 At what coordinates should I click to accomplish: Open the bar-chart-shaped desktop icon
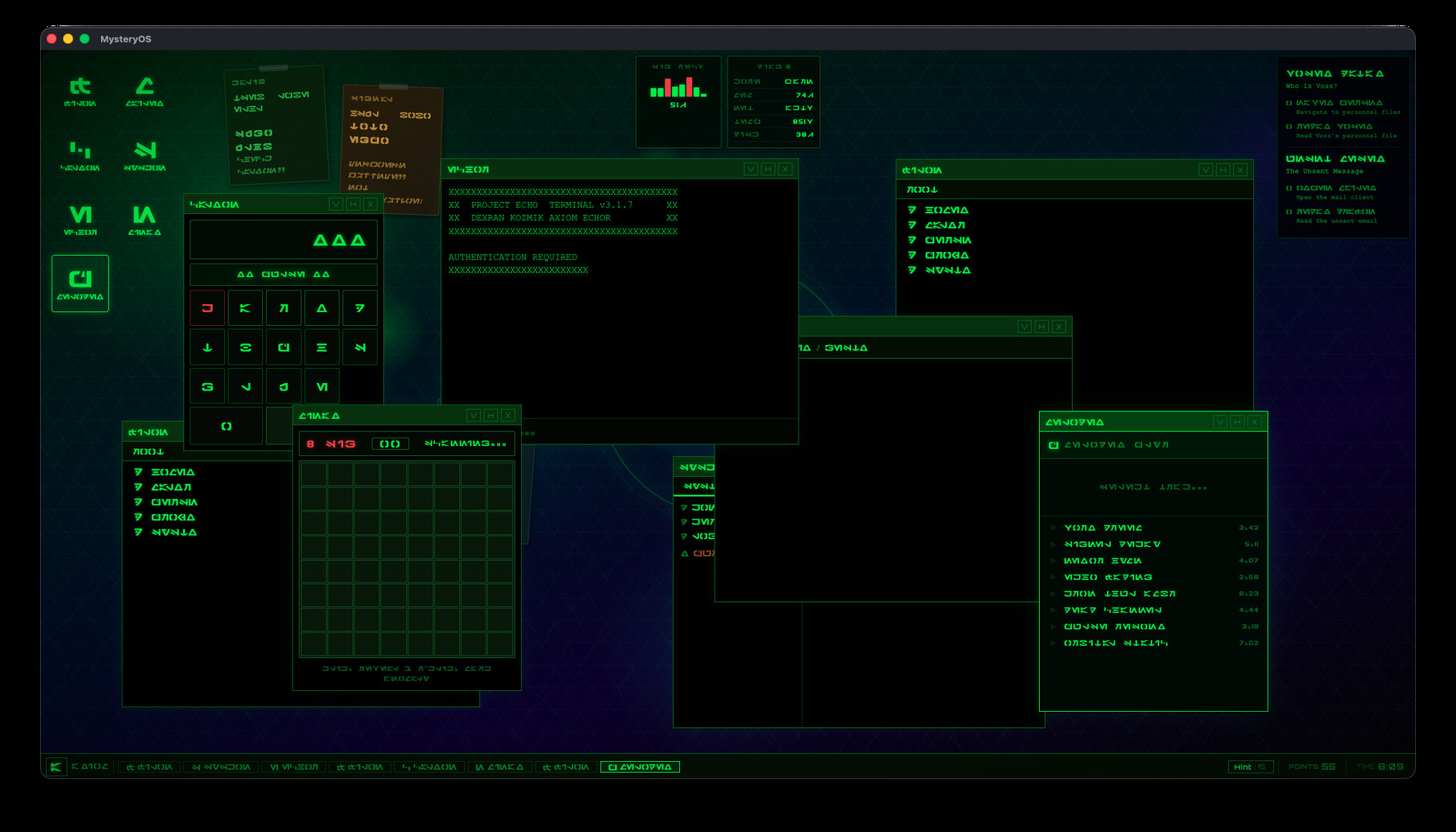tap(81, 154)
